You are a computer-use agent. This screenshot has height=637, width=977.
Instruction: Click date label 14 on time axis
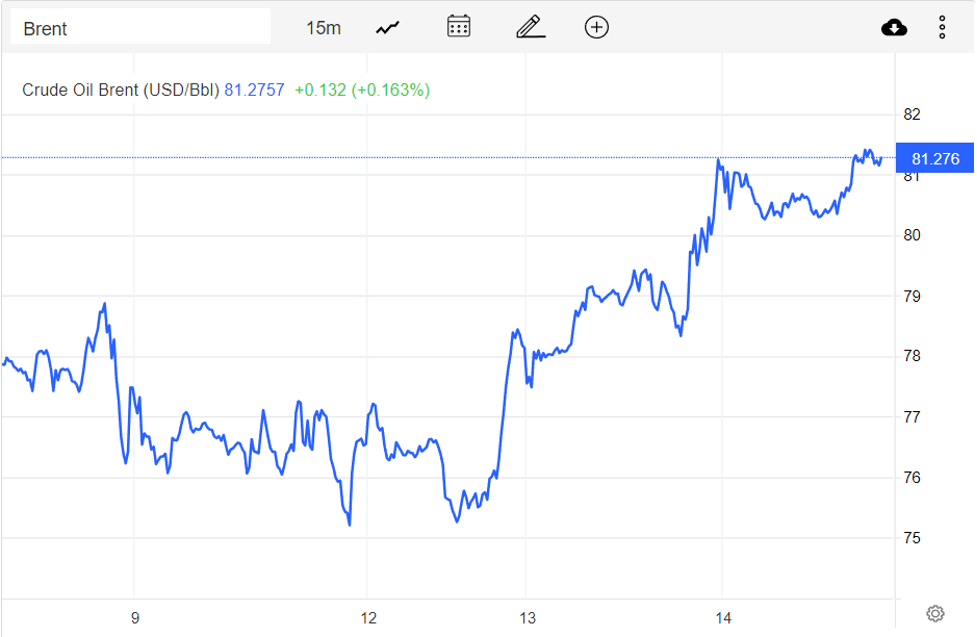coord(721,618)
